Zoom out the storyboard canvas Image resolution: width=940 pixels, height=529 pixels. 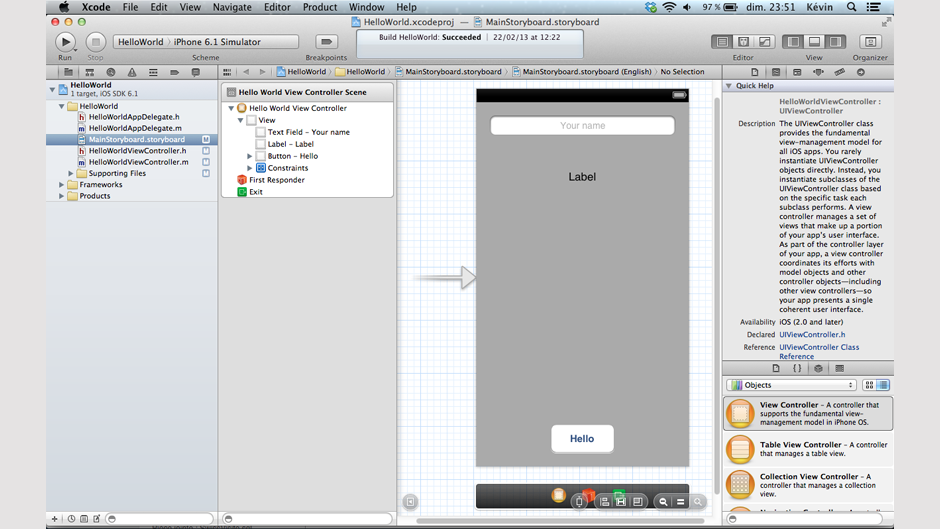tap(663, 502)
